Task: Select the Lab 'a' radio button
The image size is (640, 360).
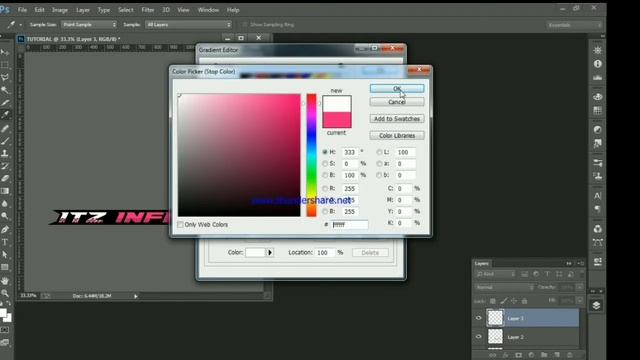Action: [x=379, y=163]
